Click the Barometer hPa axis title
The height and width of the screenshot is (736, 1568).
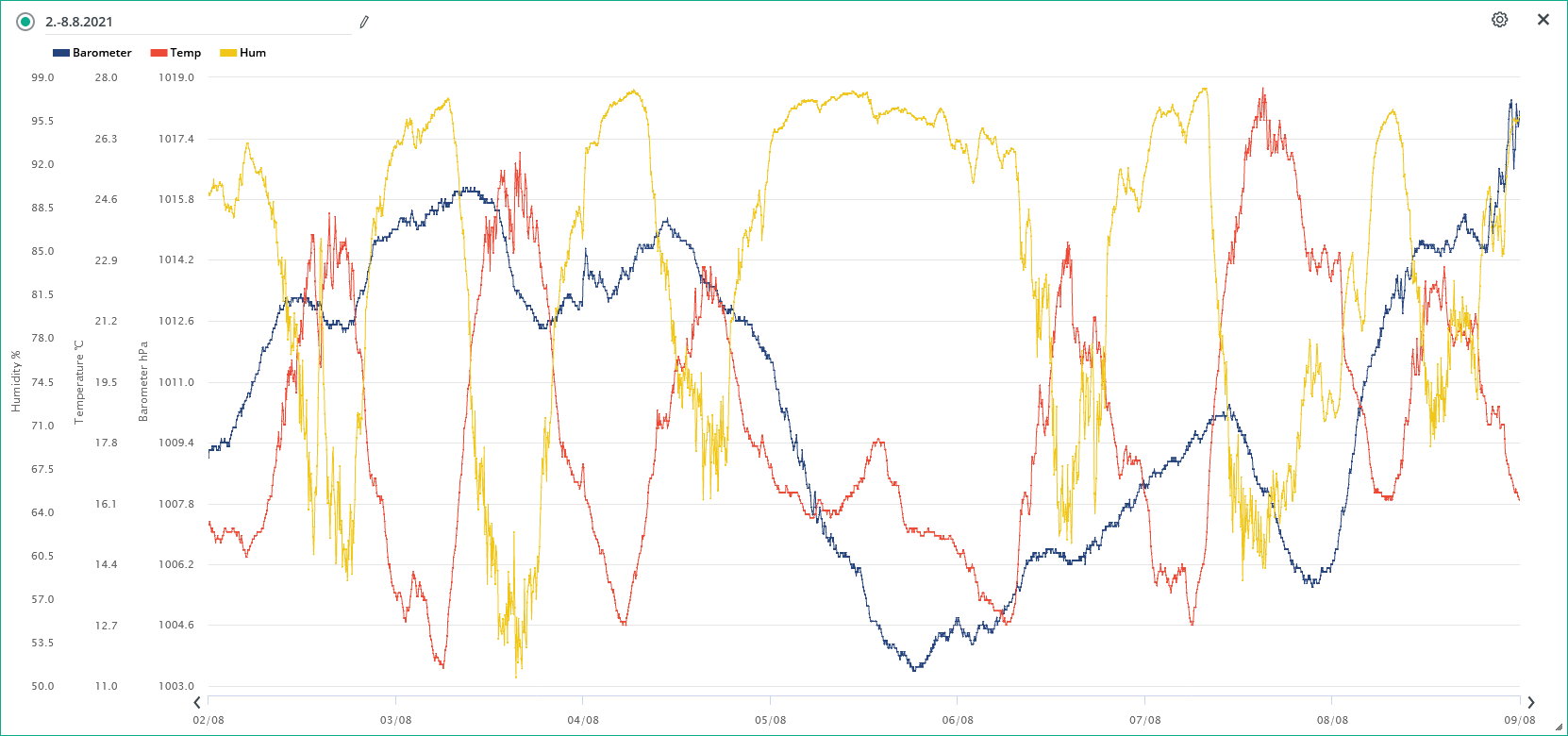tap(143, 381)
